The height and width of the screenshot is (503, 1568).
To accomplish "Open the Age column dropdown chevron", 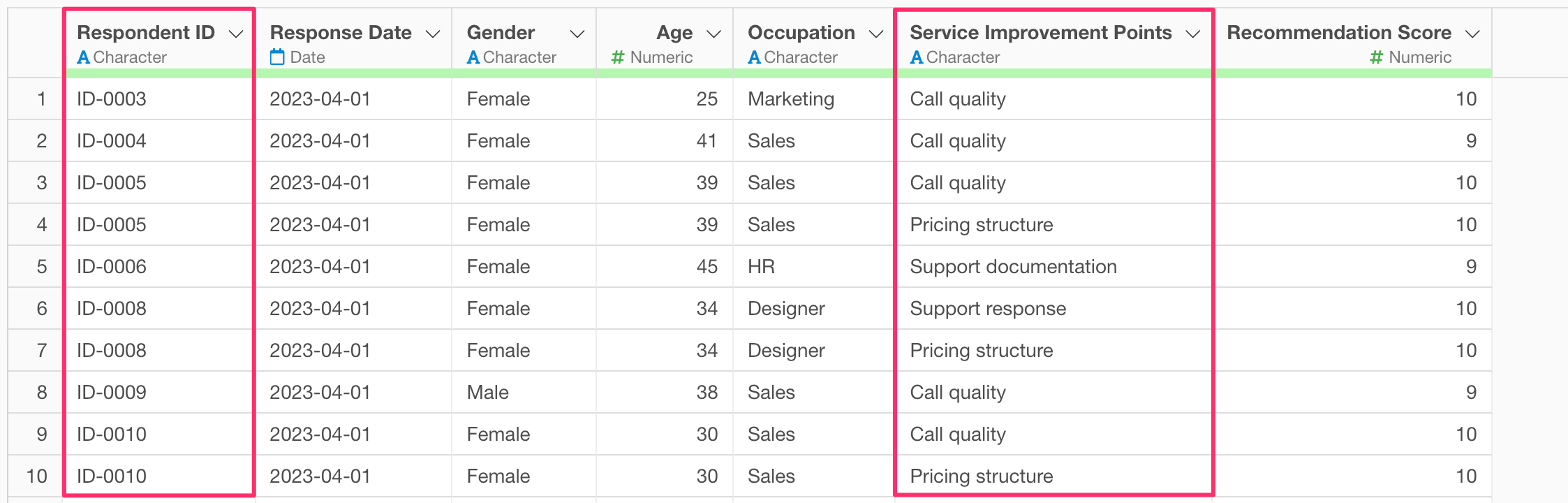I will [x=713, y=34].
